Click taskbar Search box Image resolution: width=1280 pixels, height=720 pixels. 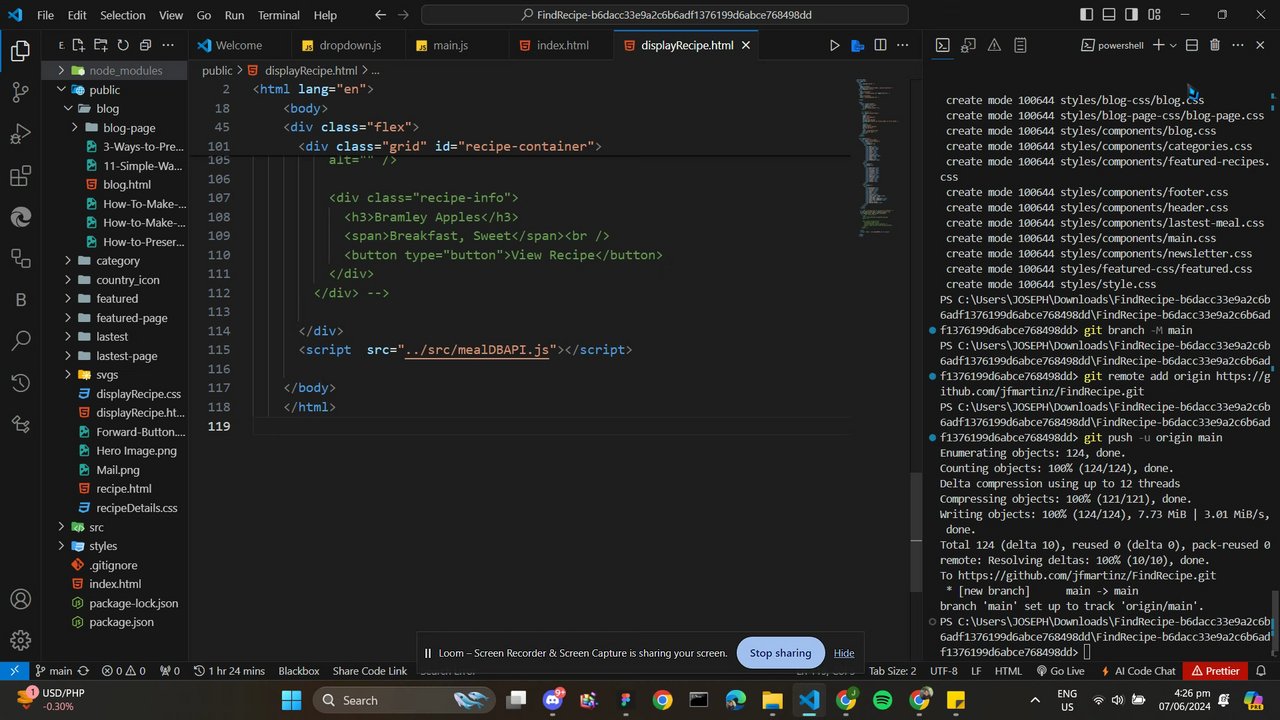[x=404, y=700]
